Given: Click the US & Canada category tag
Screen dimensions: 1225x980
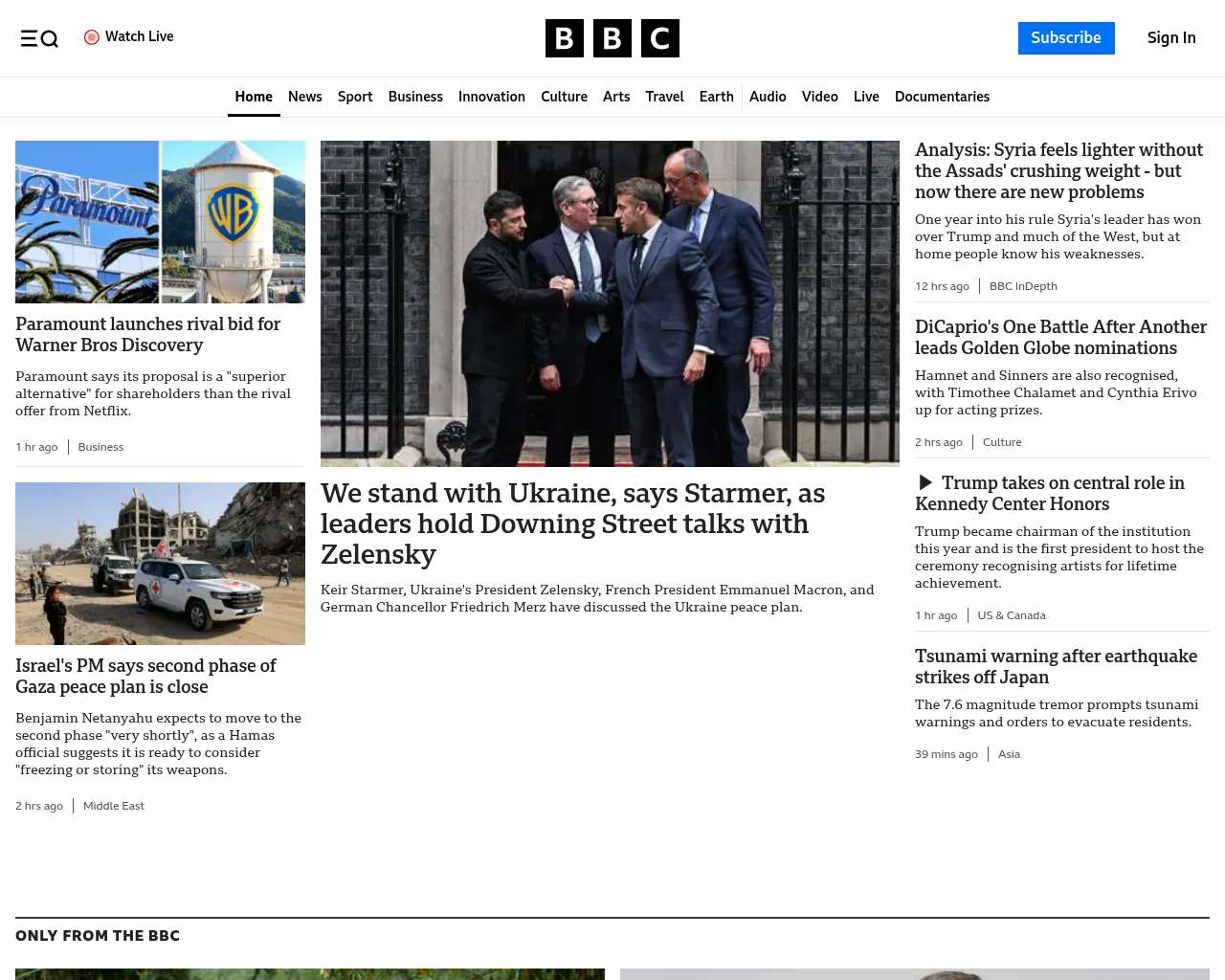Looking at the screenshot, I should point(1011,615).
